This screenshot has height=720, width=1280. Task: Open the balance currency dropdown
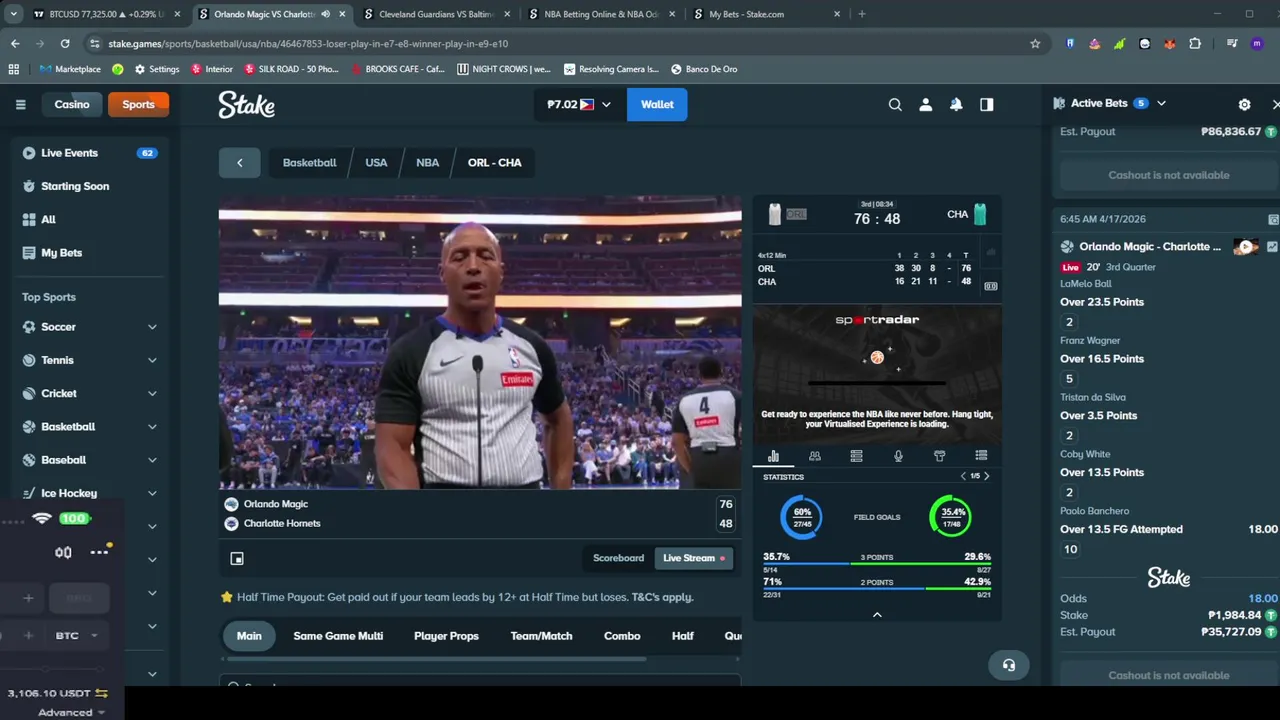[579, 104]
